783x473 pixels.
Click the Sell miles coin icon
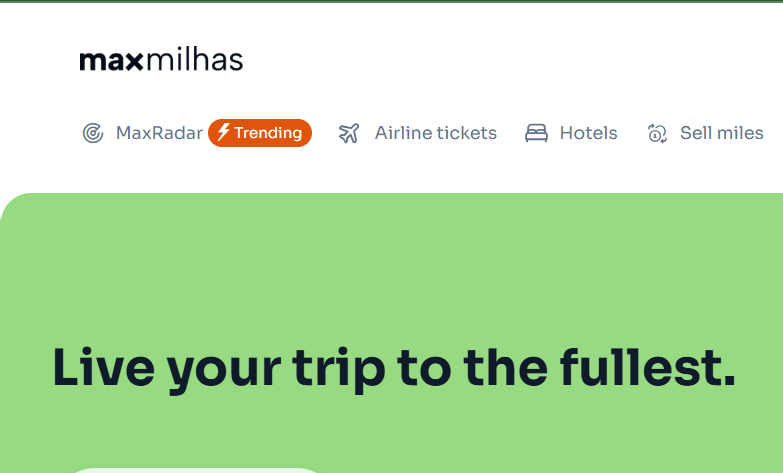[x=657, y=133]
